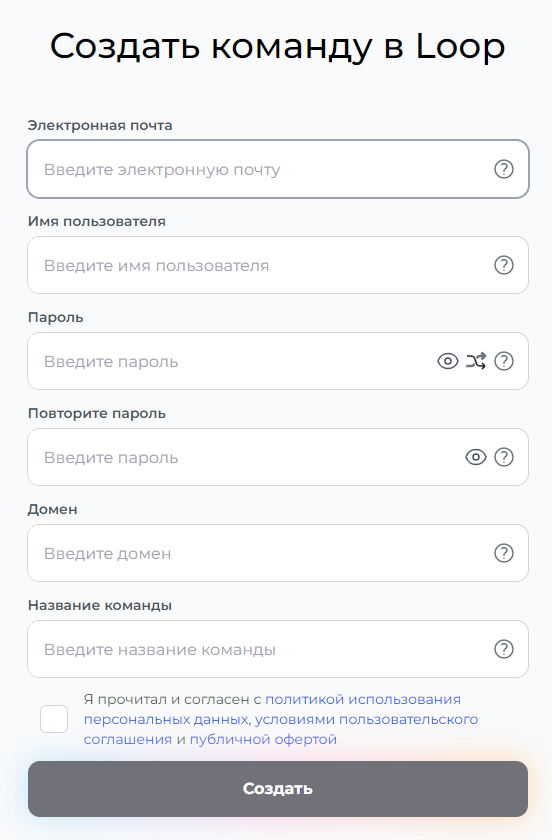
Task: Check the agreement checkbox
Action: (54, 719)
